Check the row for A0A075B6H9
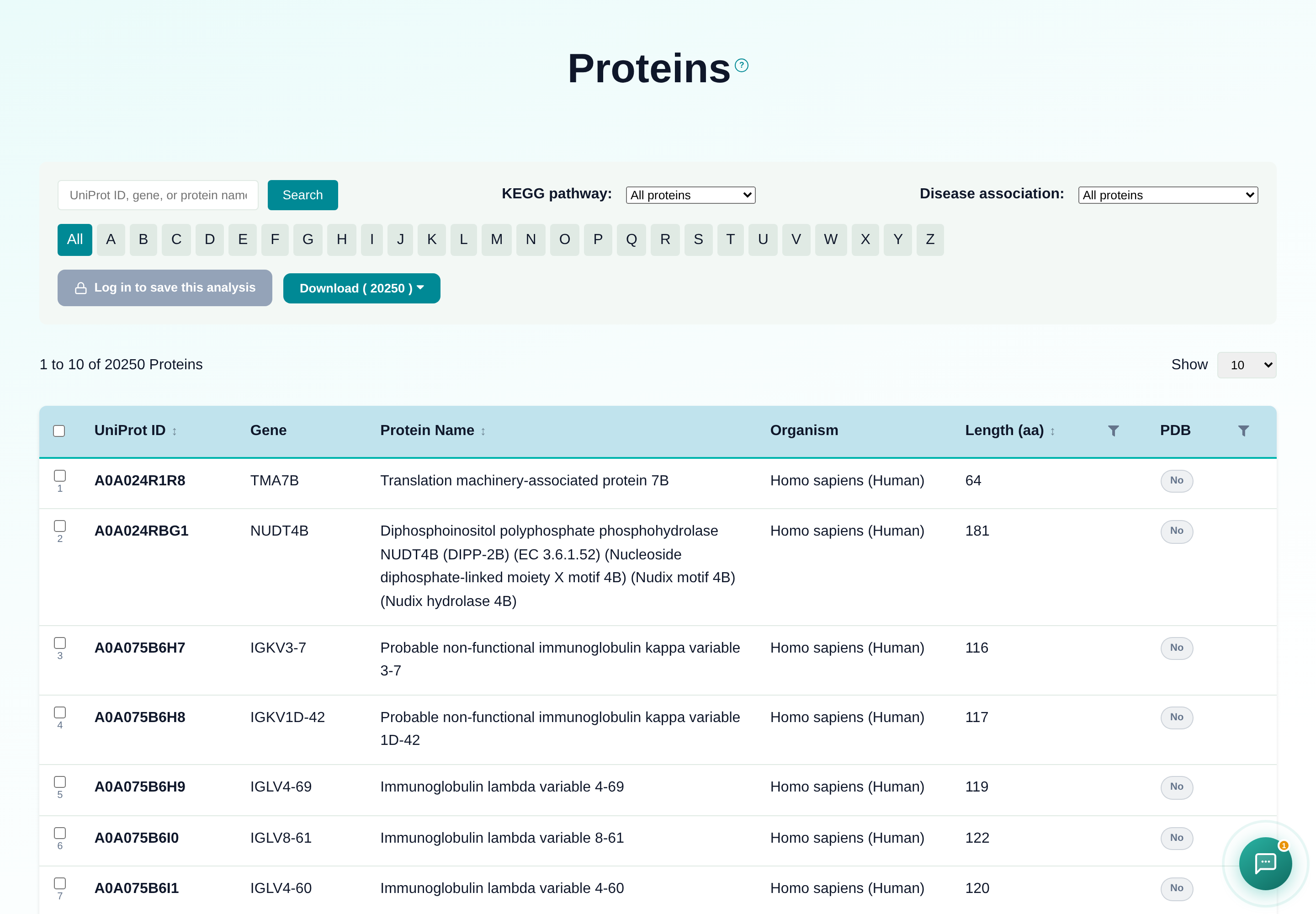 pyautogui.click(x=59, y=782)
